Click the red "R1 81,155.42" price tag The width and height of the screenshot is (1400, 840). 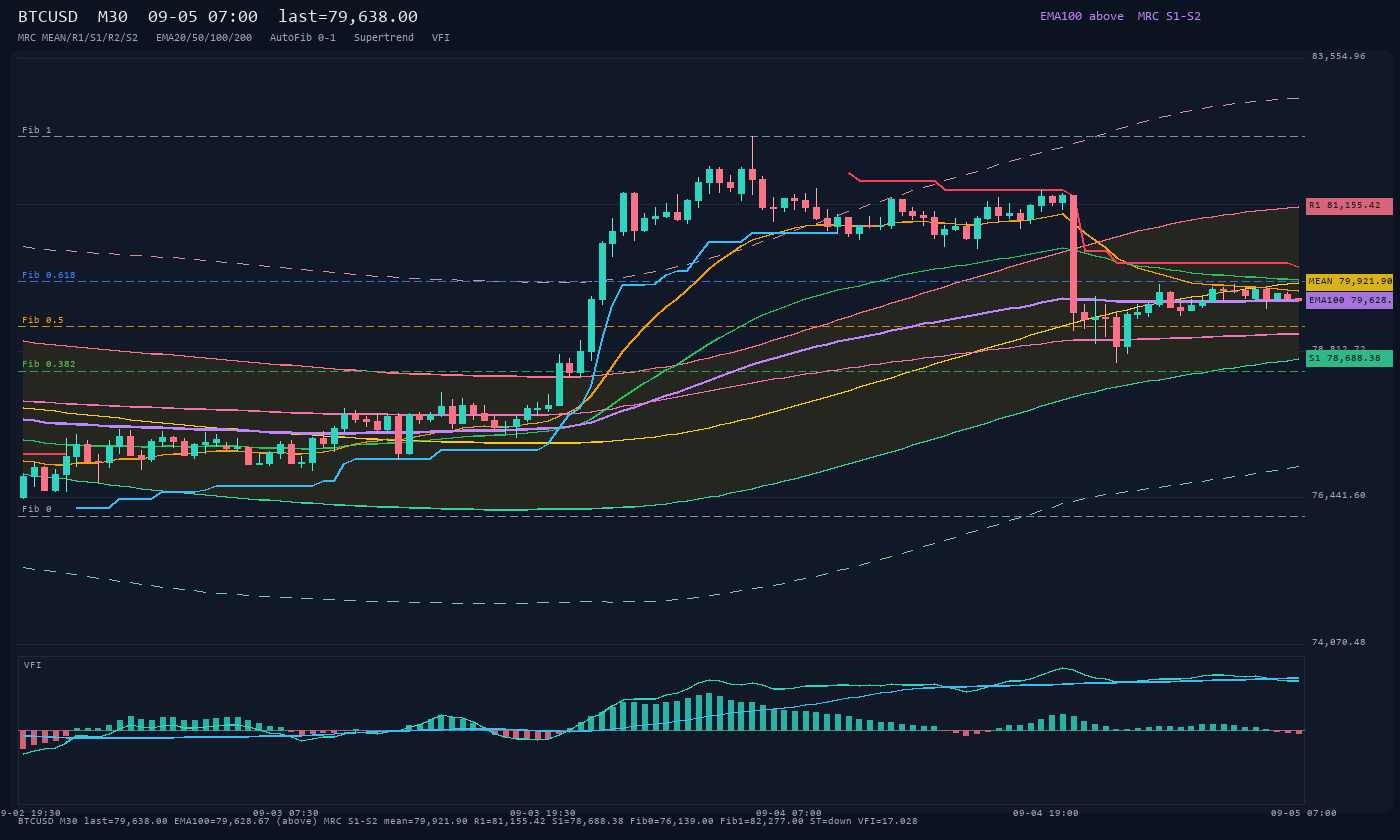point(1349,206)
